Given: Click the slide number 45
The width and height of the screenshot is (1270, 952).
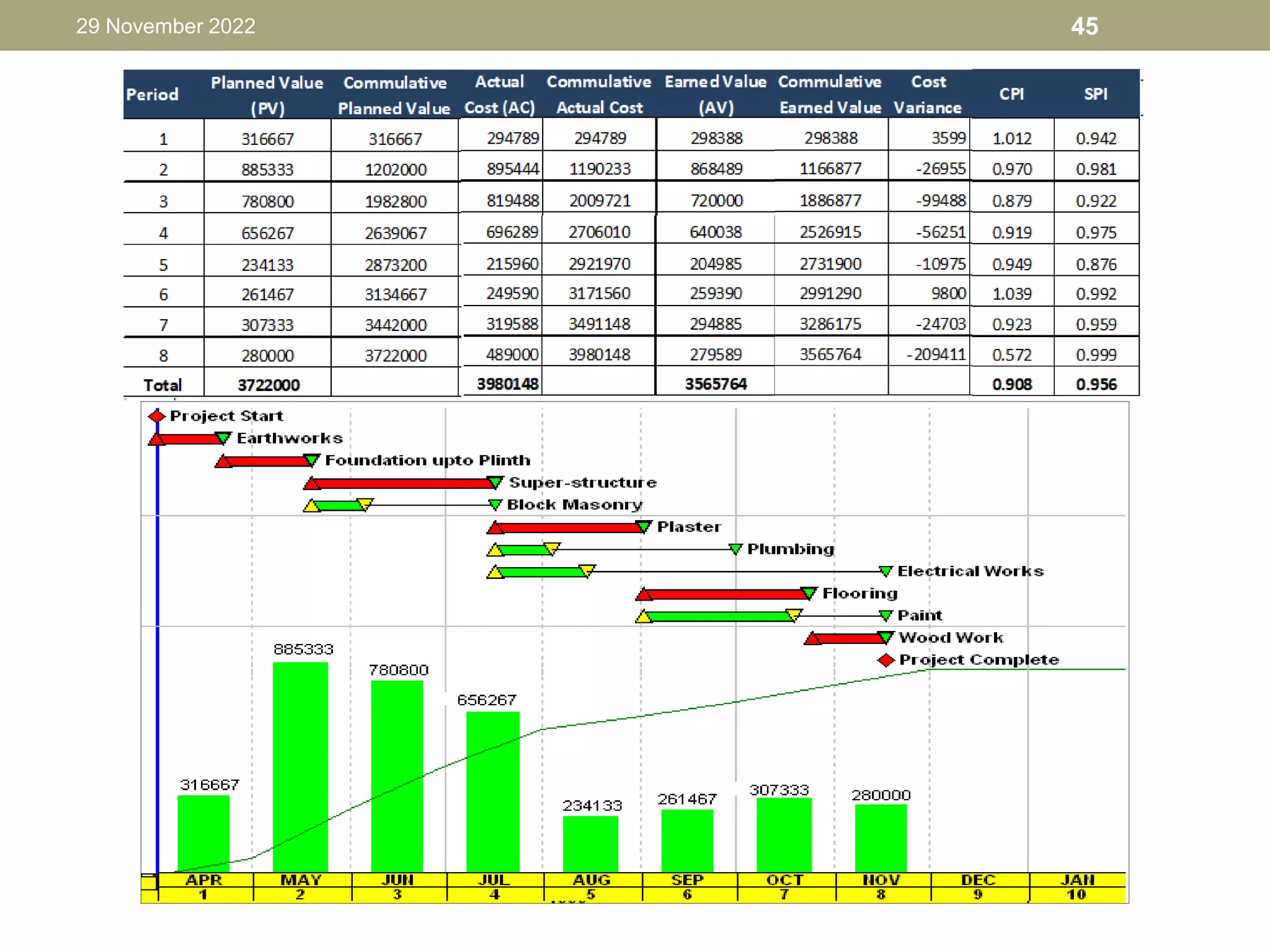Looking at the screenshot, I should [x=1084, y=26].
